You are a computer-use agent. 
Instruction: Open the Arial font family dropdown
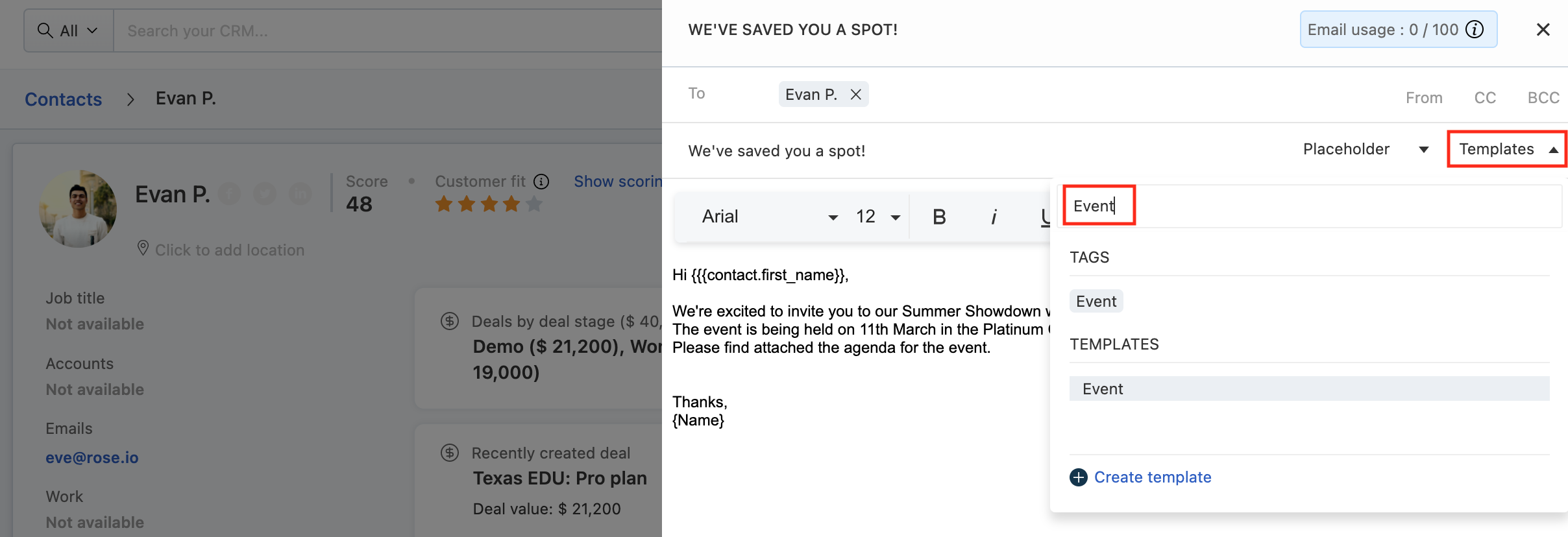[769, 217]
